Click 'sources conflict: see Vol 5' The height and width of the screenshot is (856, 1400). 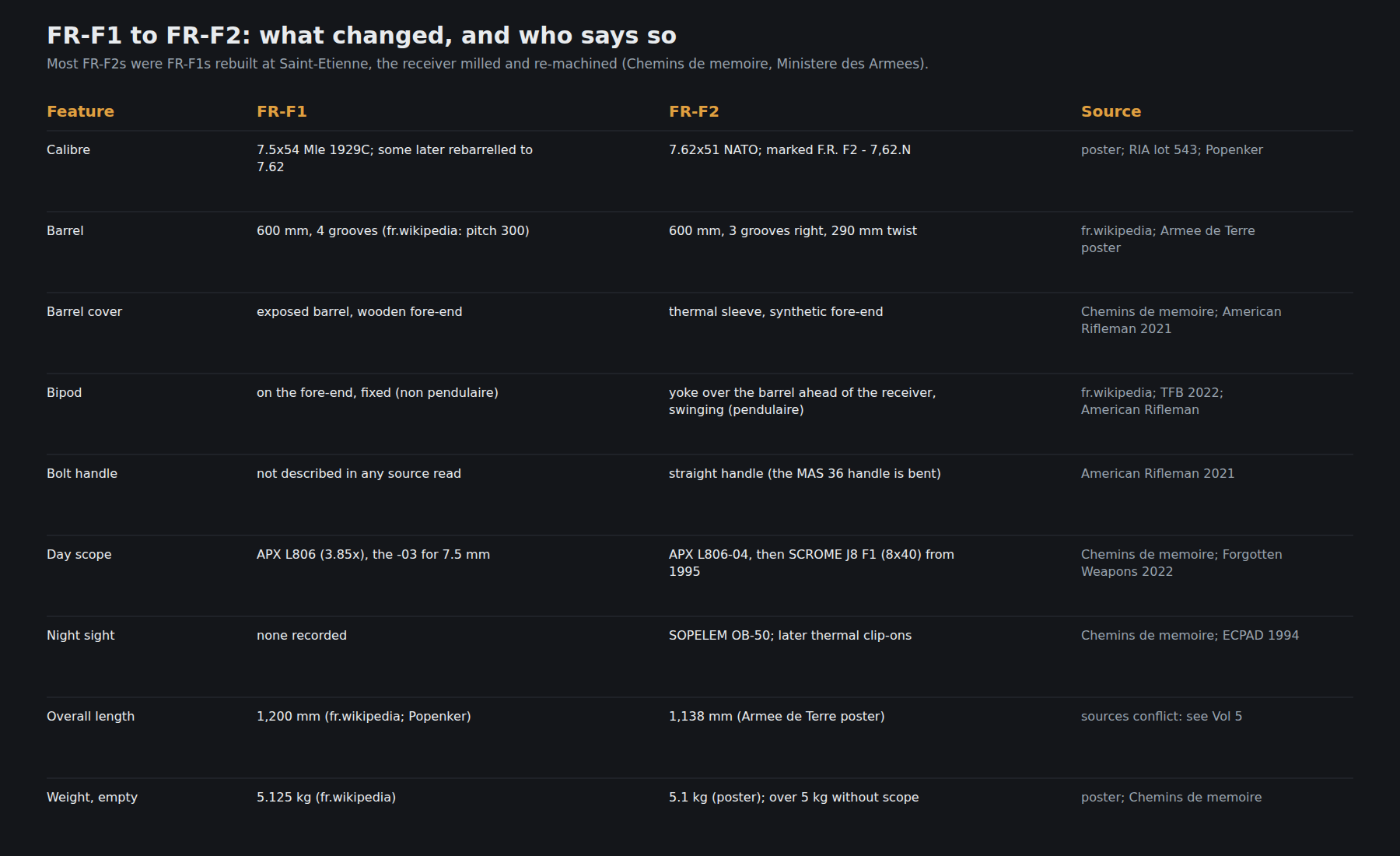(x=1161, y=716)
